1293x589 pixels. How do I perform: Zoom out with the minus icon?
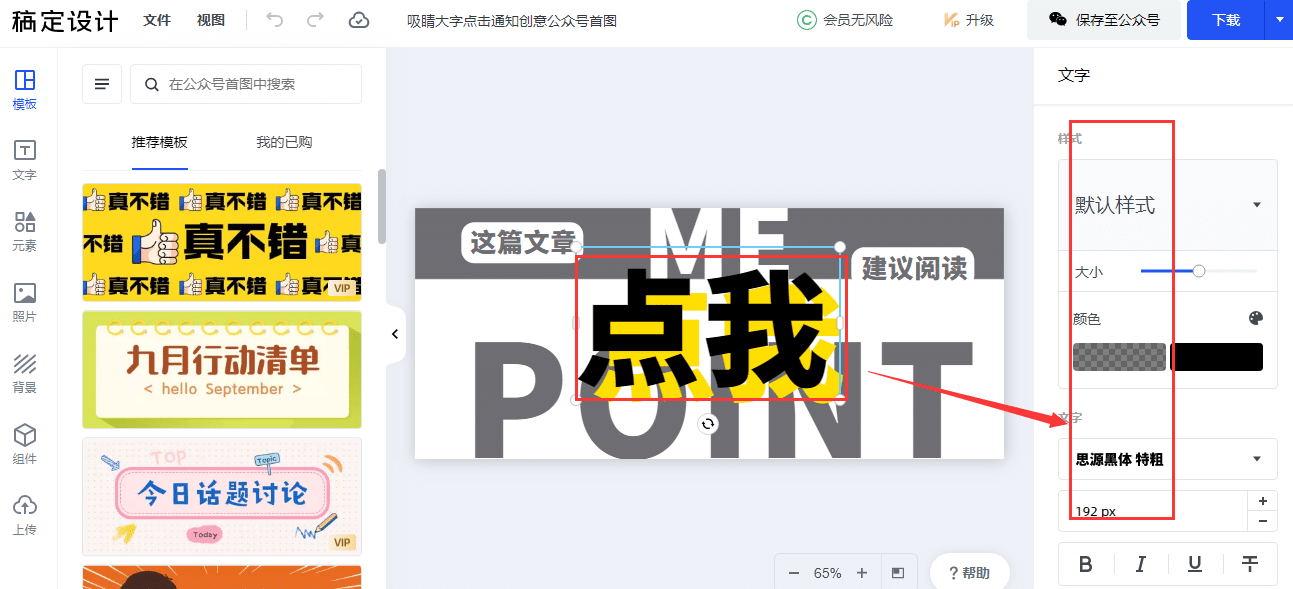click(794, 573)
